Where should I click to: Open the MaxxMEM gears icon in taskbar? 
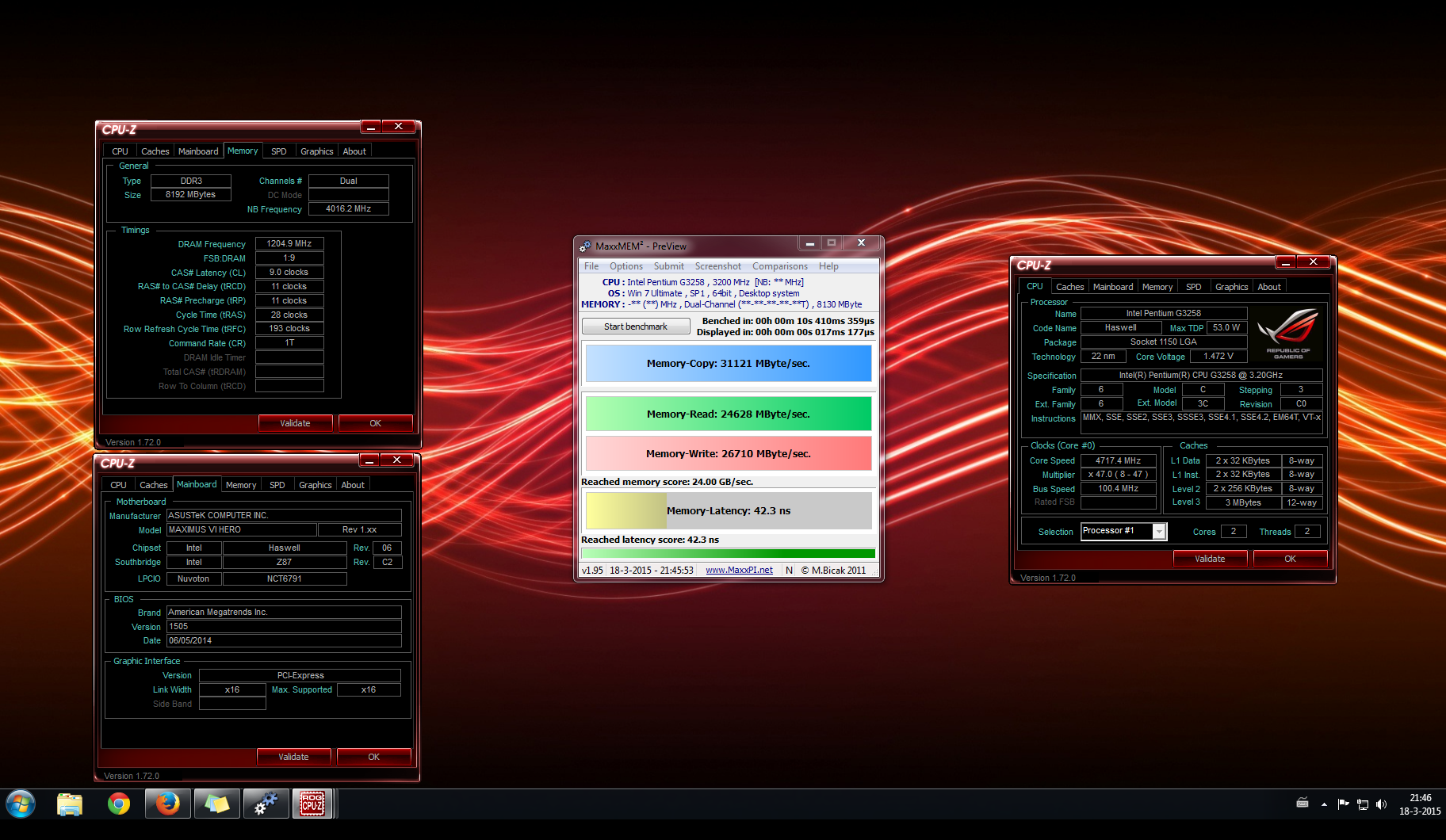266,804
